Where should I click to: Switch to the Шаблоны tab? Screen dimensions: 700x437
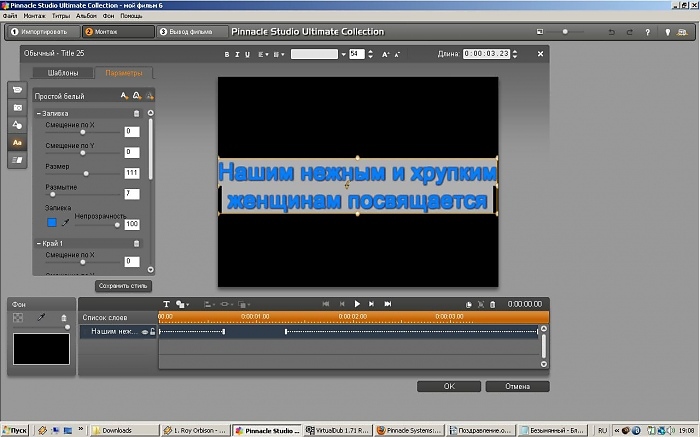[x=63, y=72]
